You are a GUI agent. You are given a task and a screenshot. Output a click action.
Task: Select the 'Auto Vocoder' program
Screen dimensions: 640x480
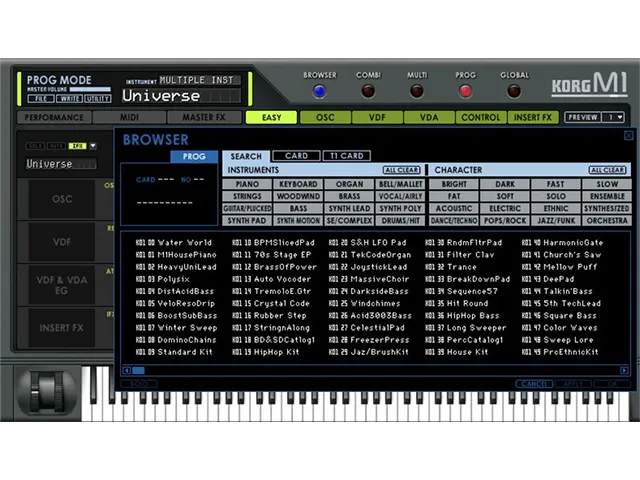point(271,279)
